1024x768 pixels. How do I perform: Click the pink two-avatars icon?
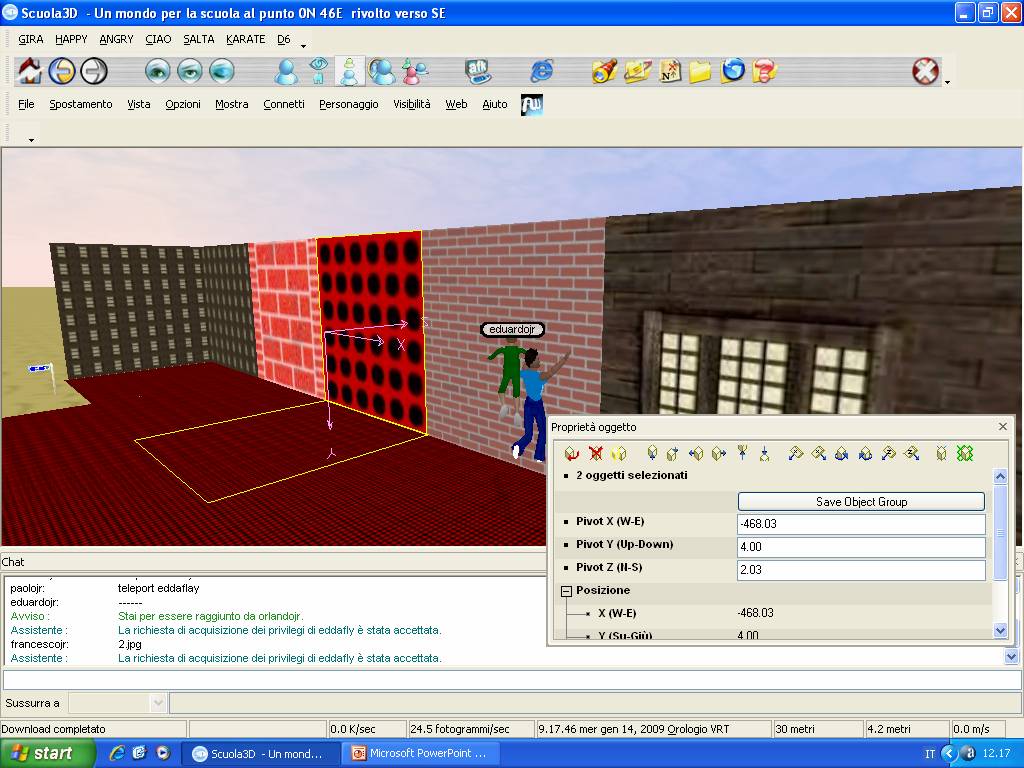pos(413,71)
